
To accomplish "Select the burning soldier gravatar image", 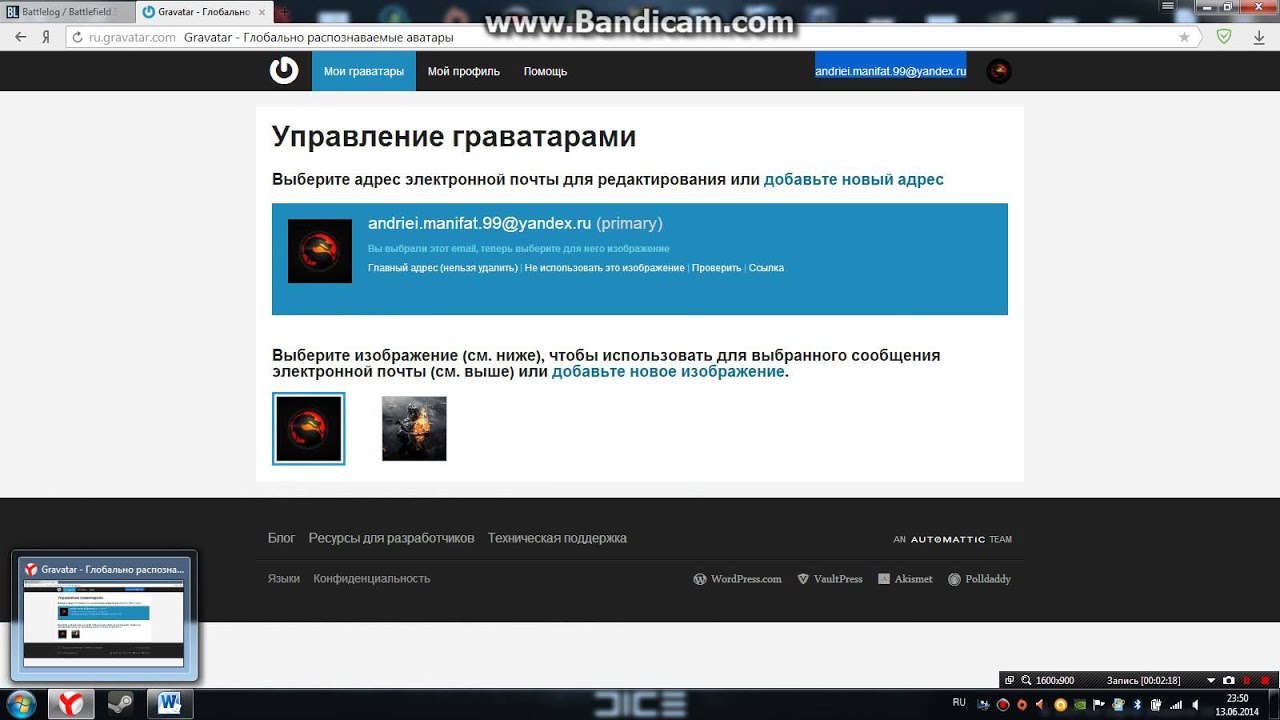I will click(414, 429).
